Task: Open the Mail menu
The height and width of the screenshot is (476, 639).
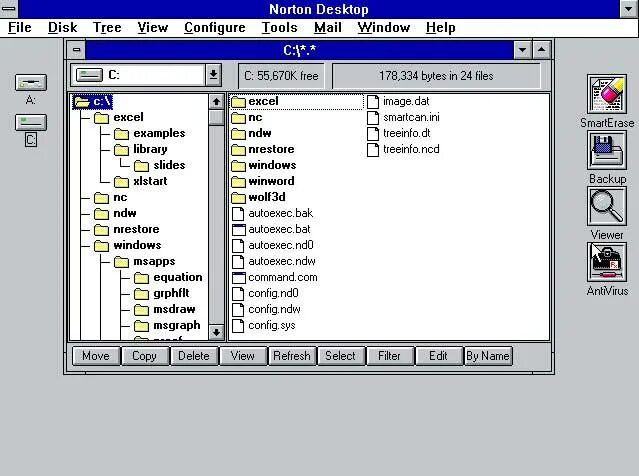Action: coord(328,27)
